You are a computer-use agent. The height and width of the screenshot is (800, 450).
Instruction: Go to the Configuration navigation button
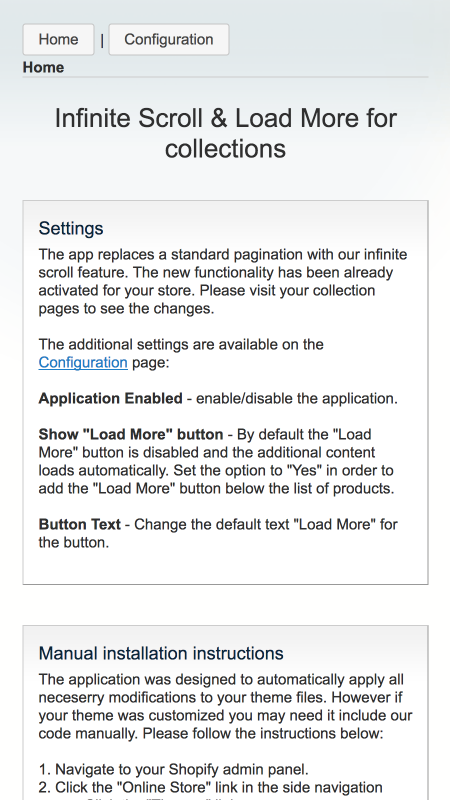pyautogui.click(x=169, y=39)
